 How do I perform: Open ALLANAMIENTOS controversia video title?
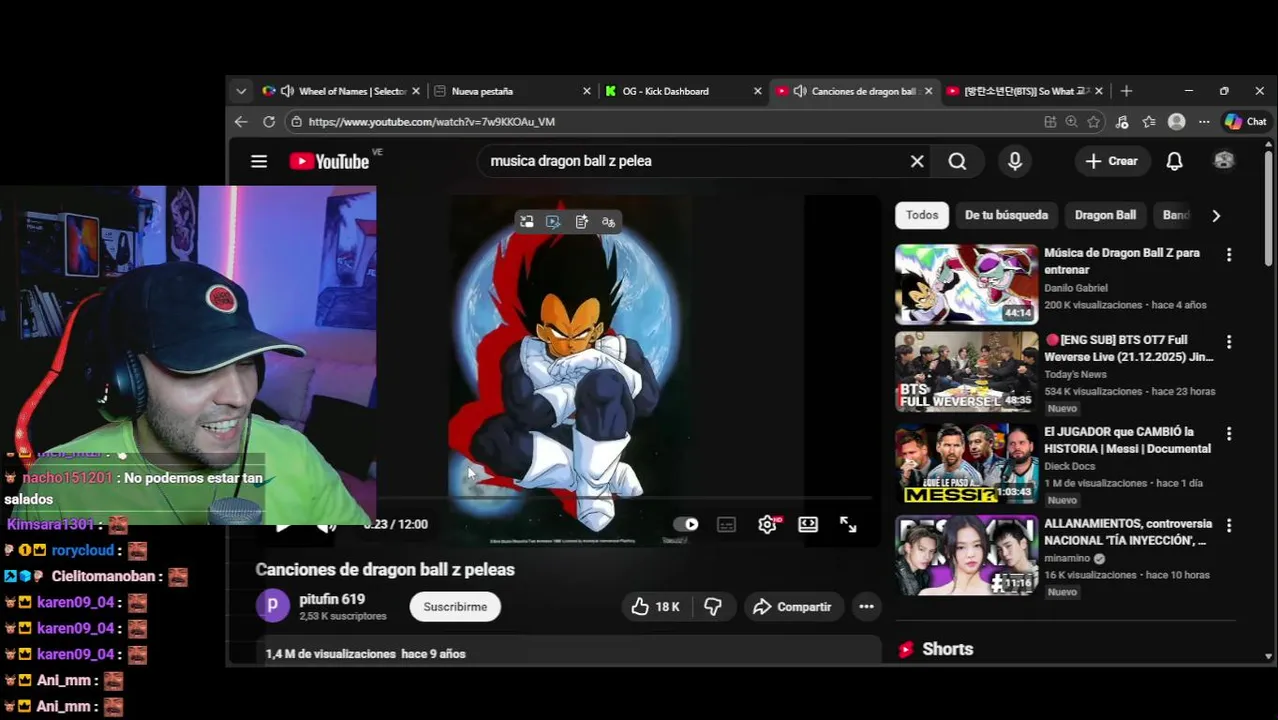click(1127, 532)
